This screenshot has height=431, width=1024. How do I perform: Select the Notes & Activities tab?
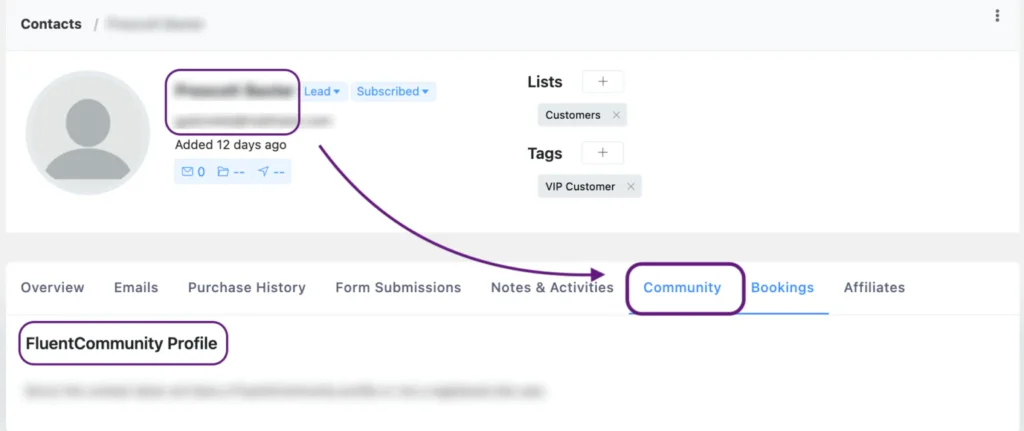tap(552, 287)
